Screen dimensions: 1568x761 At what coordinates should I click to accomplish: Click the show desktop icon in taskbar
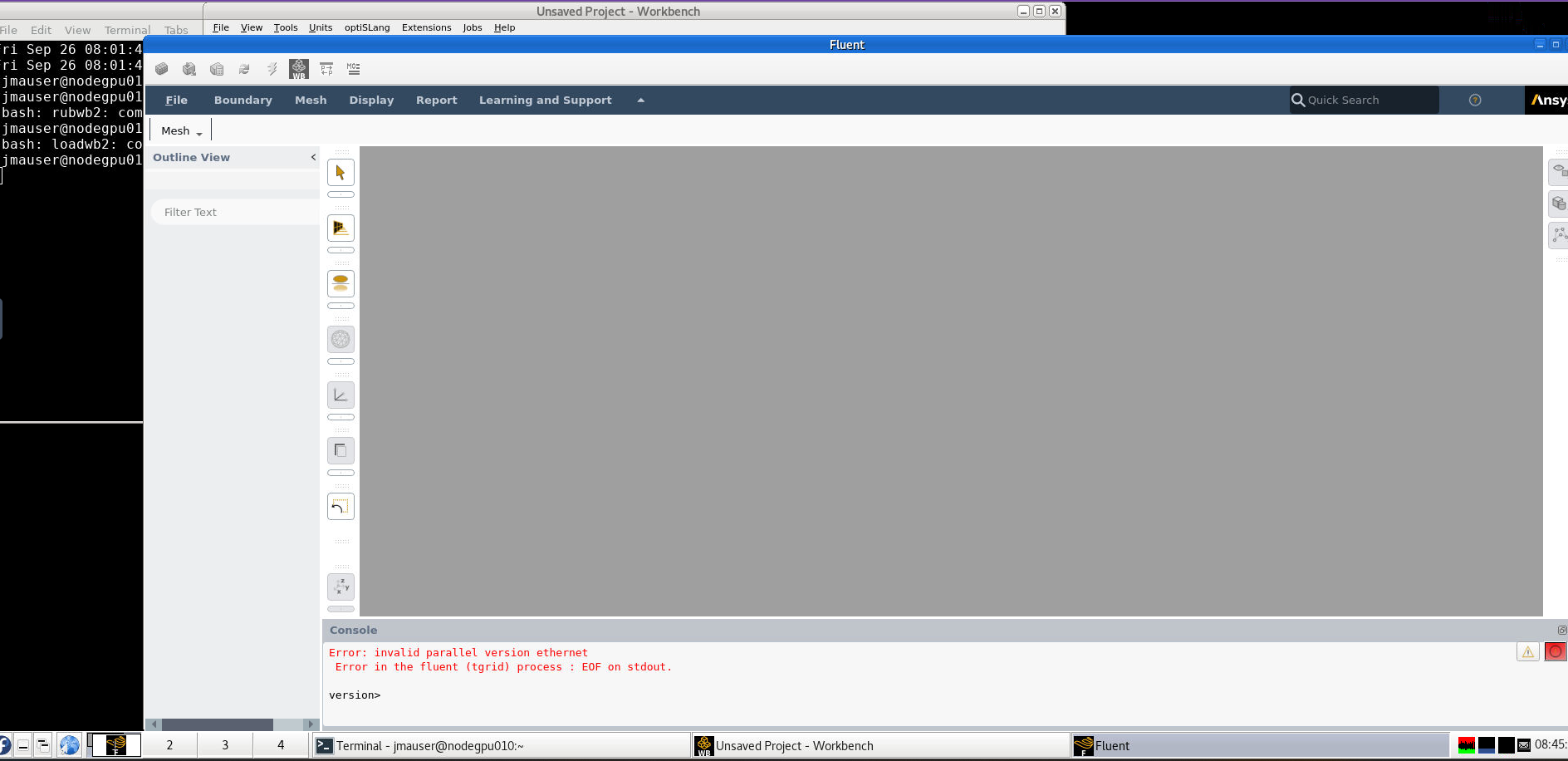click(x=23, y=745)
